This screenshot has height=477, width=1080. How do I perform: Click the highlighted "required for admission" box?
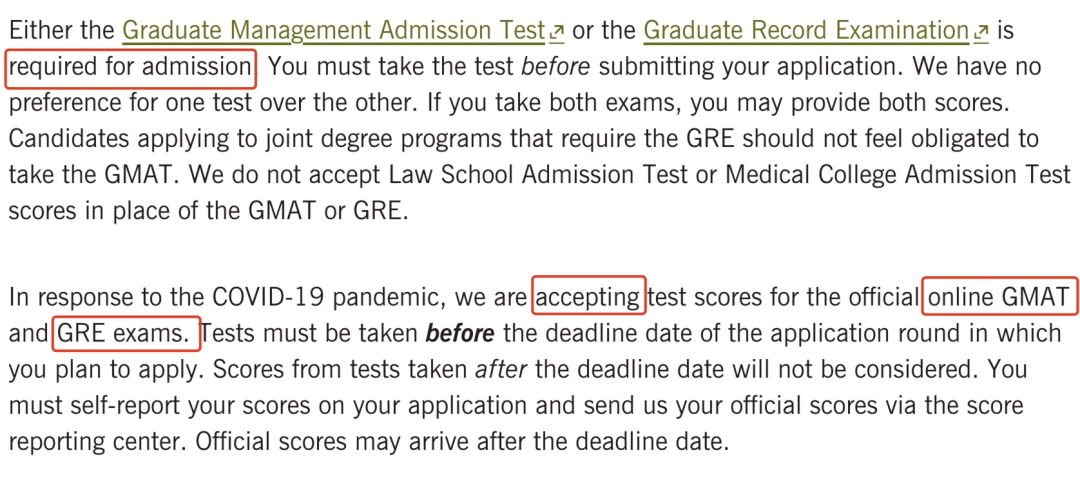coord(131,68)
